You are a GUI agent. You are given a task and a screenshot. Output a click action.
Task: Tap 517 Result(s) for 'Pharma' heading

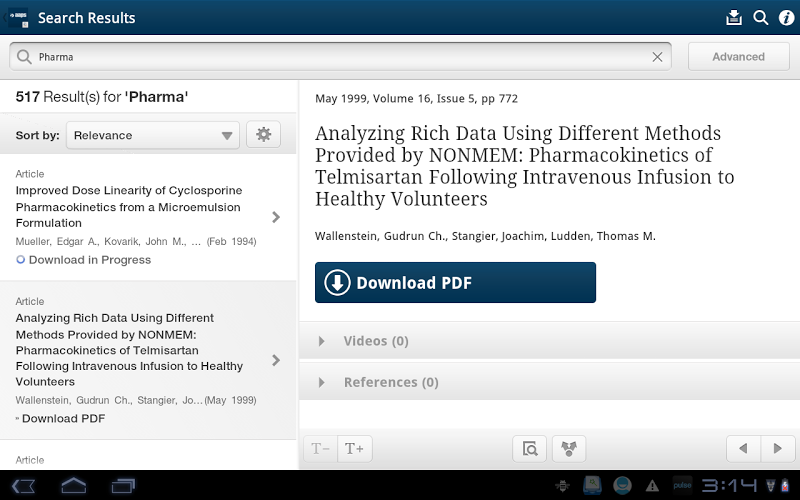[102, 97]
